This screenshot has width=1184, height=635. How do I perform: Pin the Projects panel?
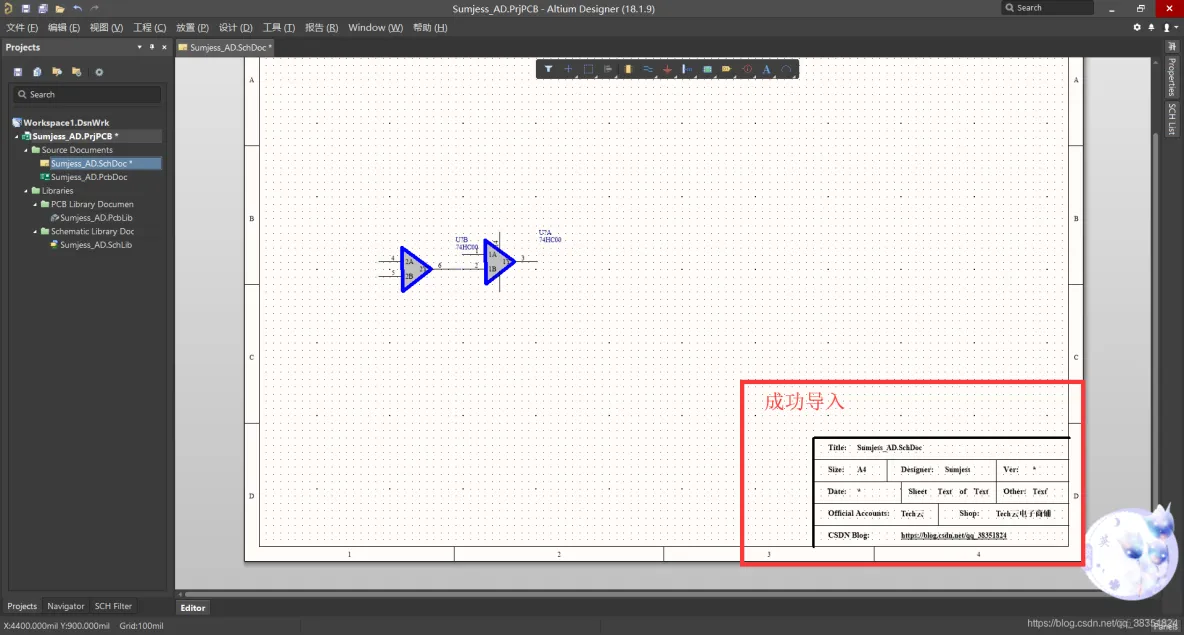[x=152, y=47]
